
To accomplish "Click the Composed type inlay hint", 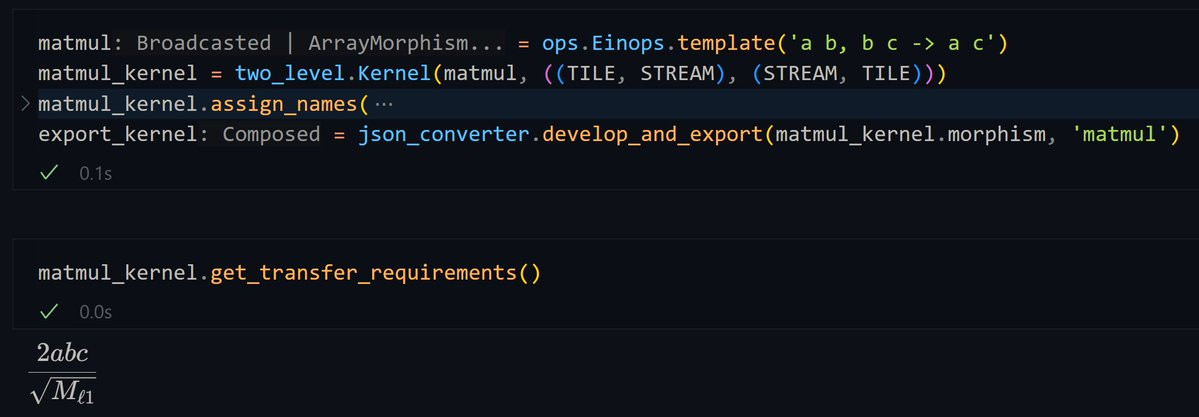I will pos(271,135).
